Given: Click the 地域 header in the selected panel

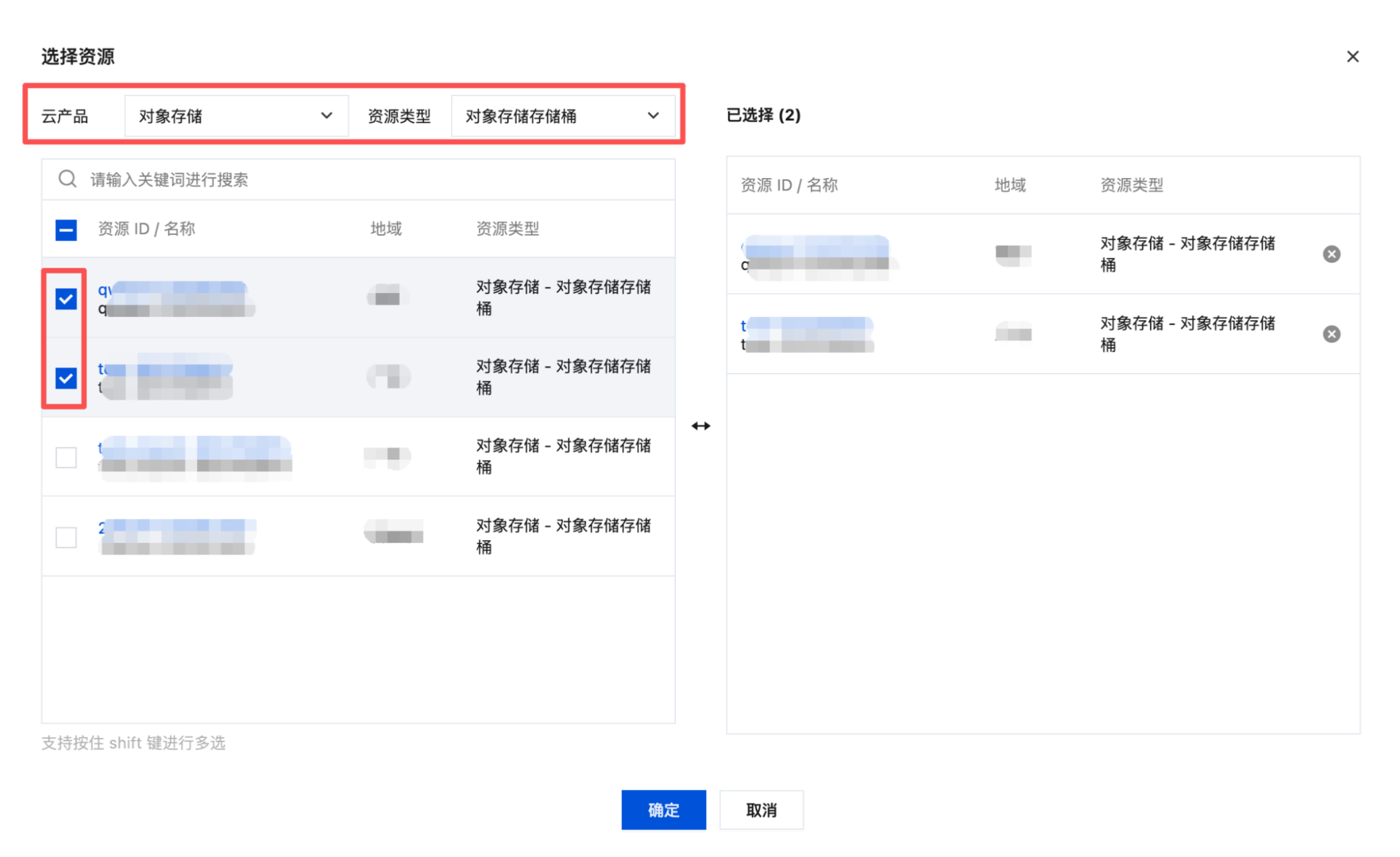Looking at the screenshot, I should 1010,185.
